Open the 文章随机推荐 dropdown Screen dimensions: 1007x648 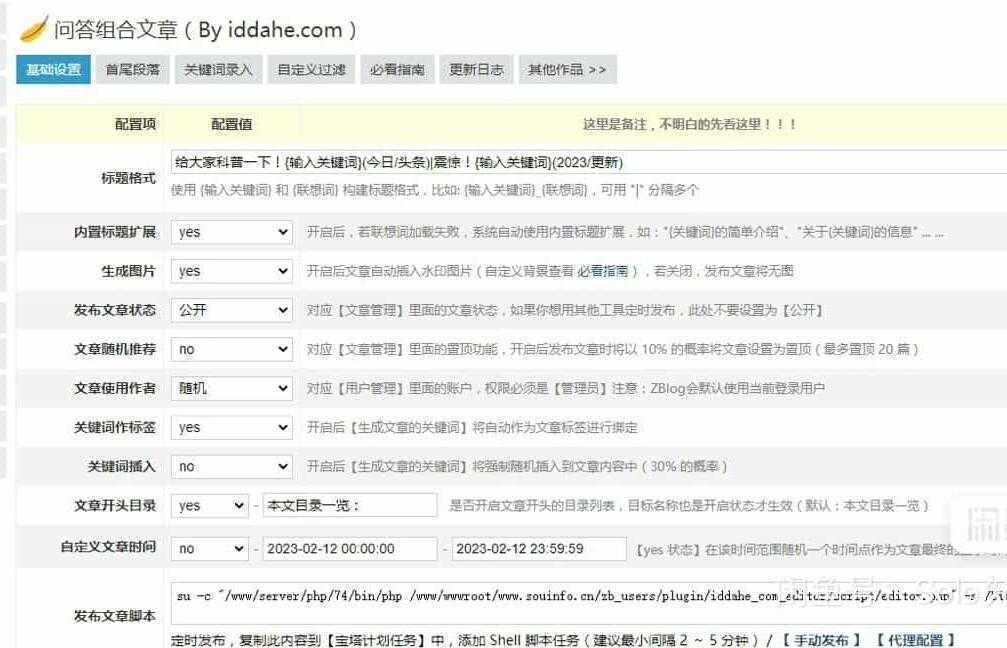point(232,349)
